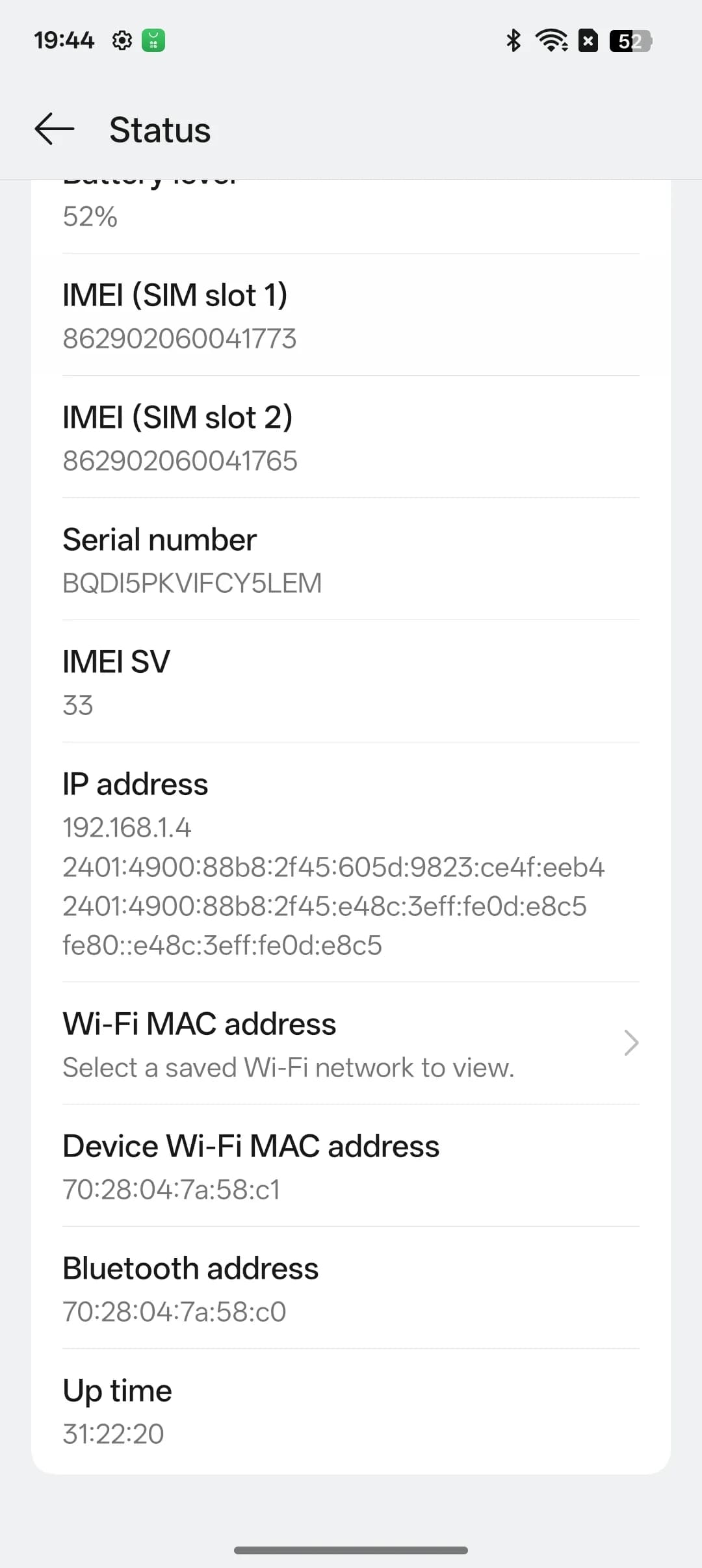
Task: Tap the Serial number entry
Action: (x=351, y=560)
